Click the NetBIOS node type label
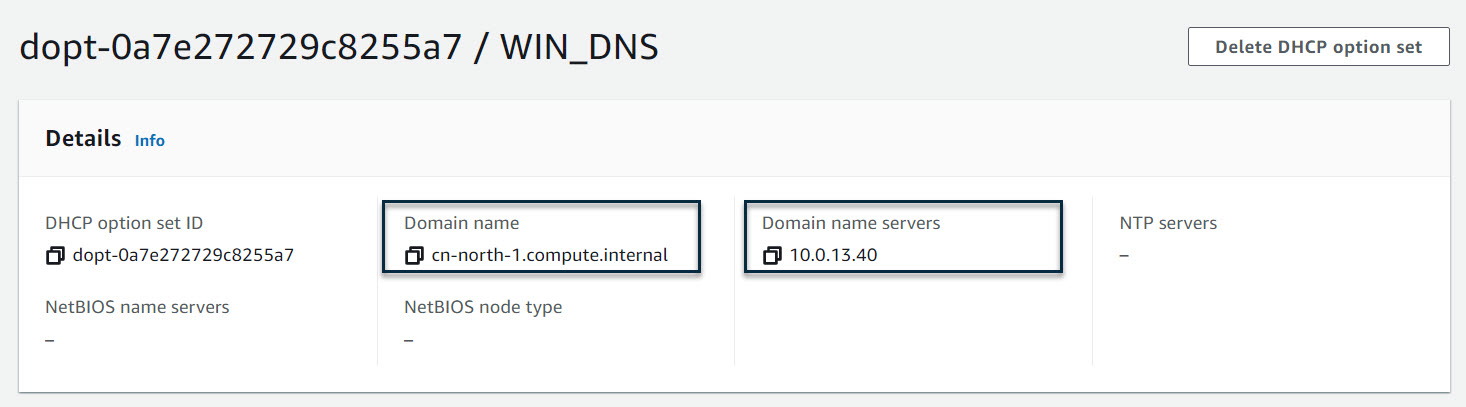Screen dimensions: 1466x407 [x=483, y=307]
